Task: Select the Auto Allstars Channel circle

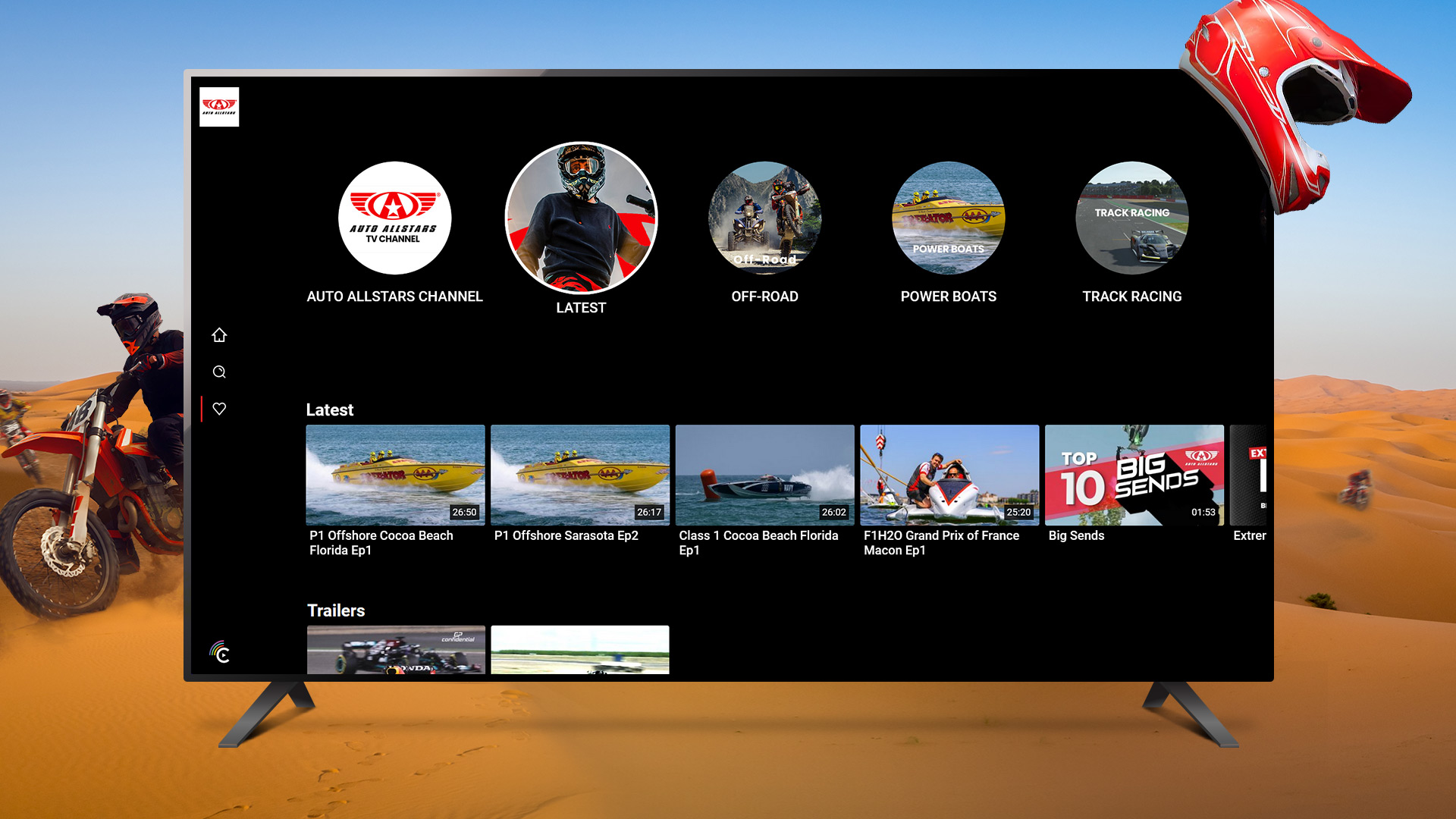Action: [394, 218]
